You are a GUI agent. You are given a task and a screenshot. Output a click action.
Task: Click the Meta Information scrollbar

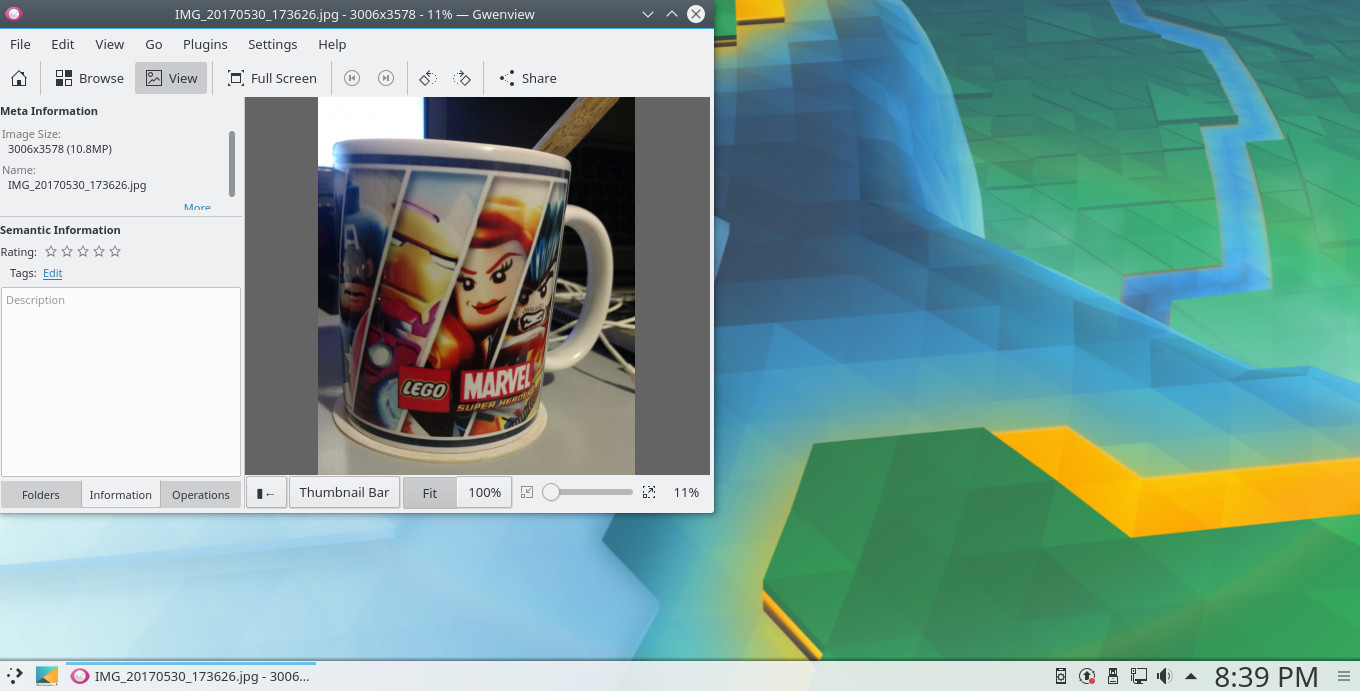(232, 163)
